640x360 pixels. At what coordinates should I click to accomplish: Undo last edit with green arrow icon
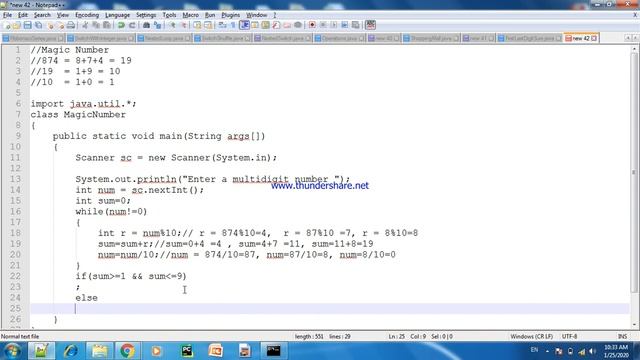tap(121, 25)
